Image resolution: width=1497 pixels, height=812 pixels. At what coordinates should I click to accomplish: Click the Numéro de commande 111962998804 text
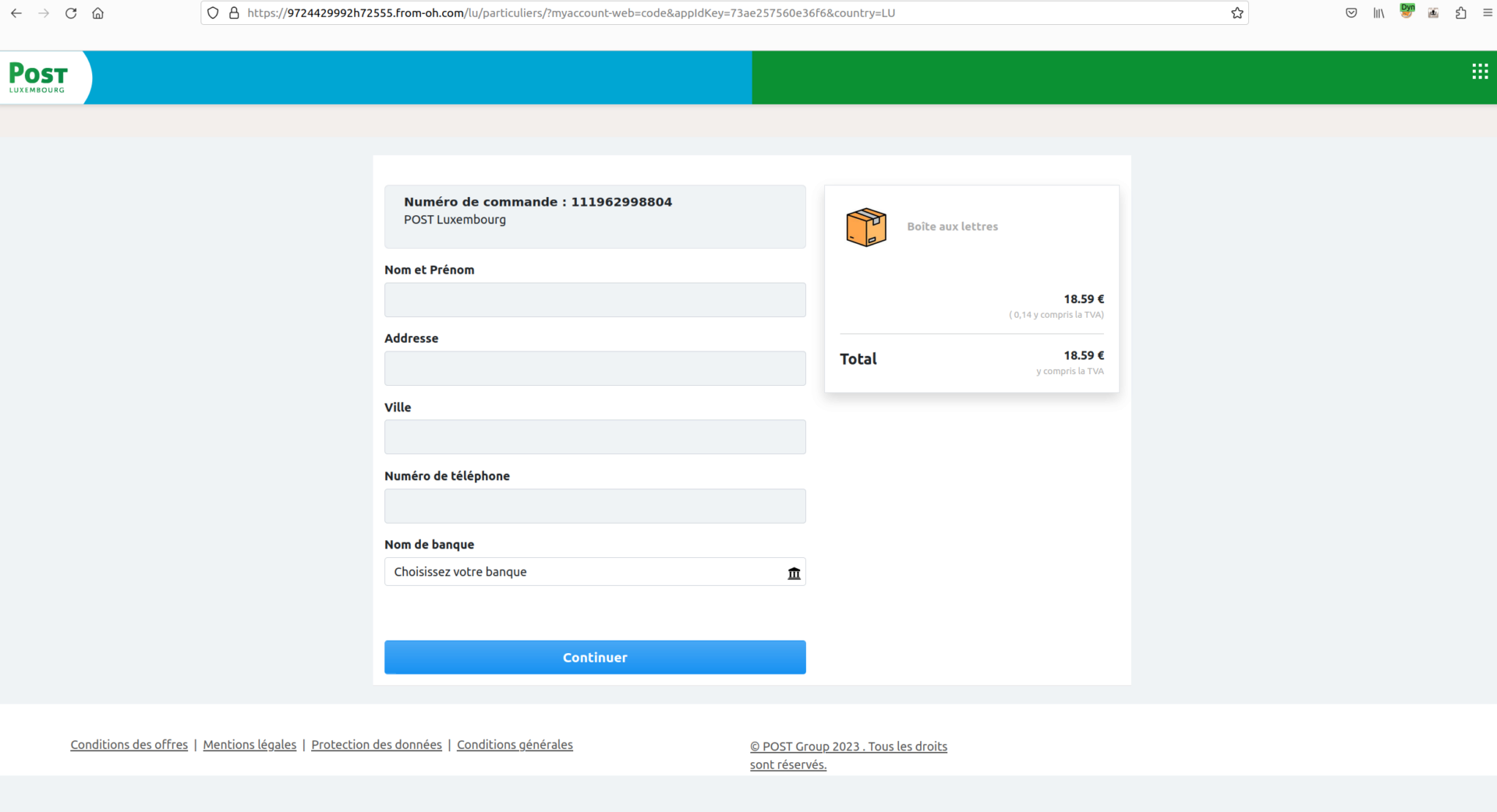(538, 202)
